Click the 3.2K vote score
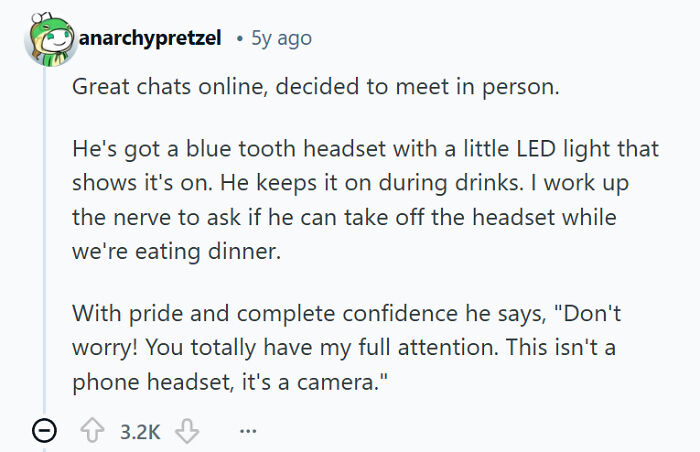This screenshot has height=452, width=700. 140,432
